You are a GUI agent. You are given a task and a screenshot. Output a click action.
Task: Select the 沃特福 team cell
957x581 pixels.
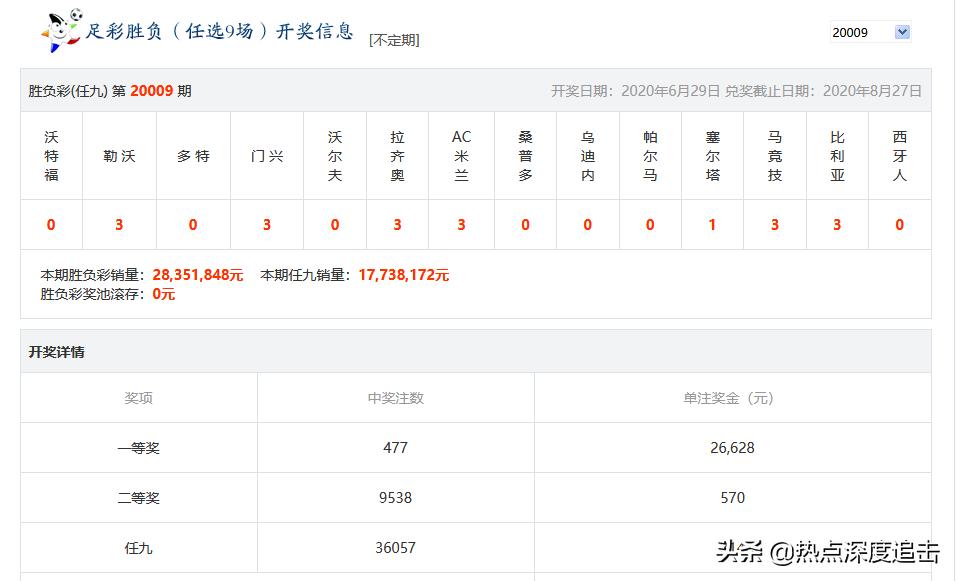[51, 156]
